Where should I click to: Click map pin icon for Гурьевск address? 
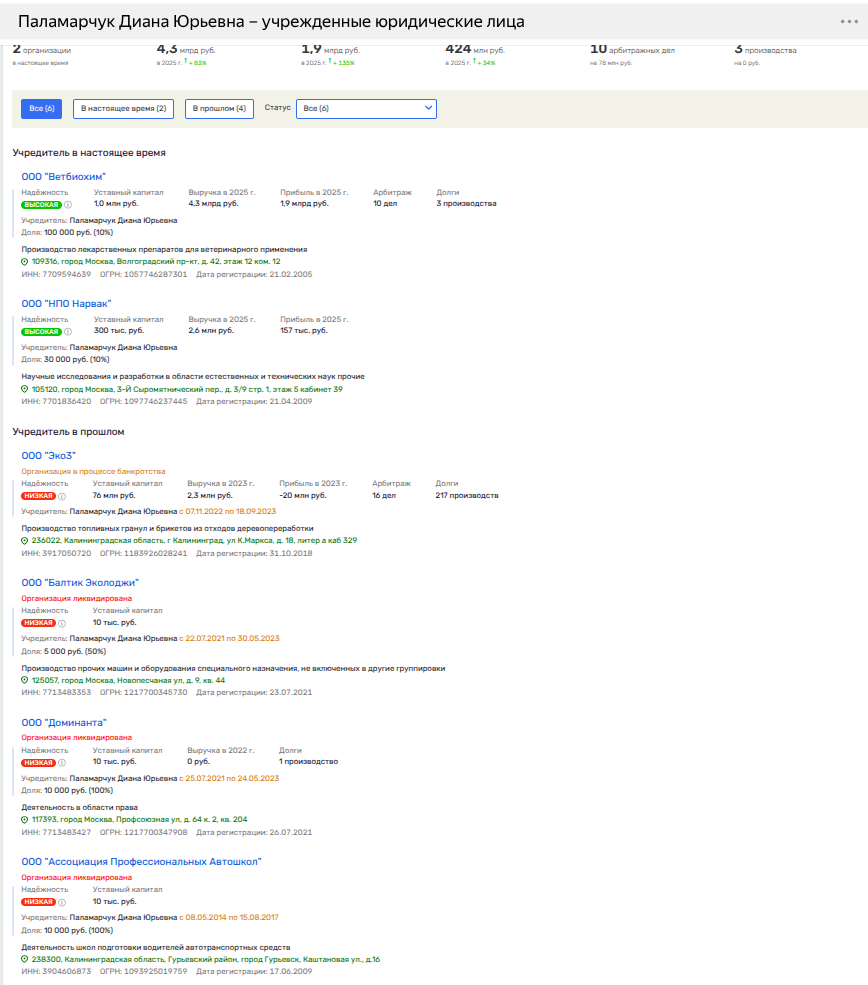[24, 959]
